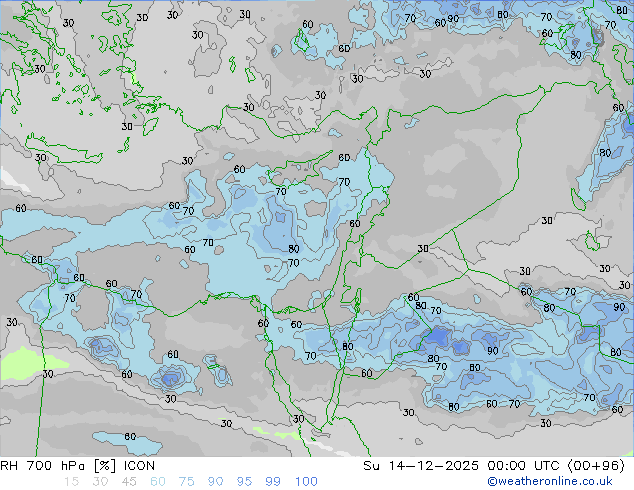This screenshot has height=490, width=634.
Task: Click the date 'Su 14-12-2025'
Action: click(x=421, y=466)
